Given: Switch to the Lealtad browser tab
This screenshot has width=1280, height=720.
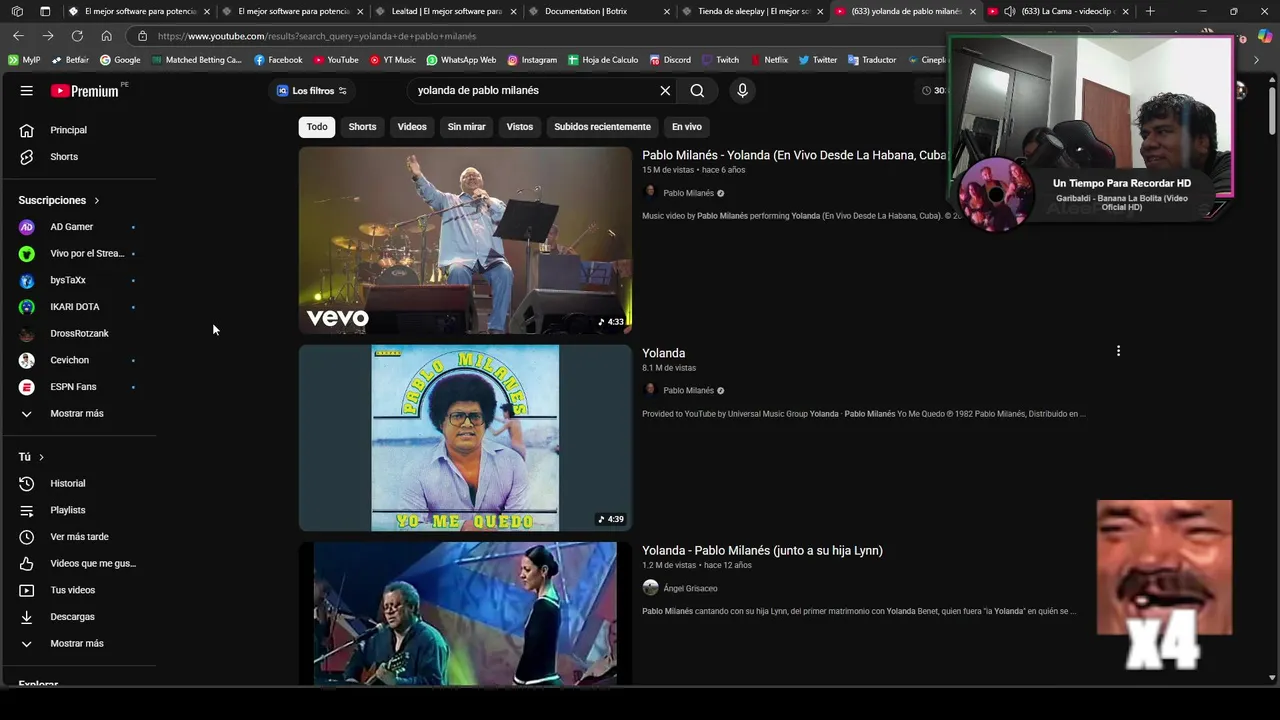Looking at the screenshot, I should coord(445,11).
